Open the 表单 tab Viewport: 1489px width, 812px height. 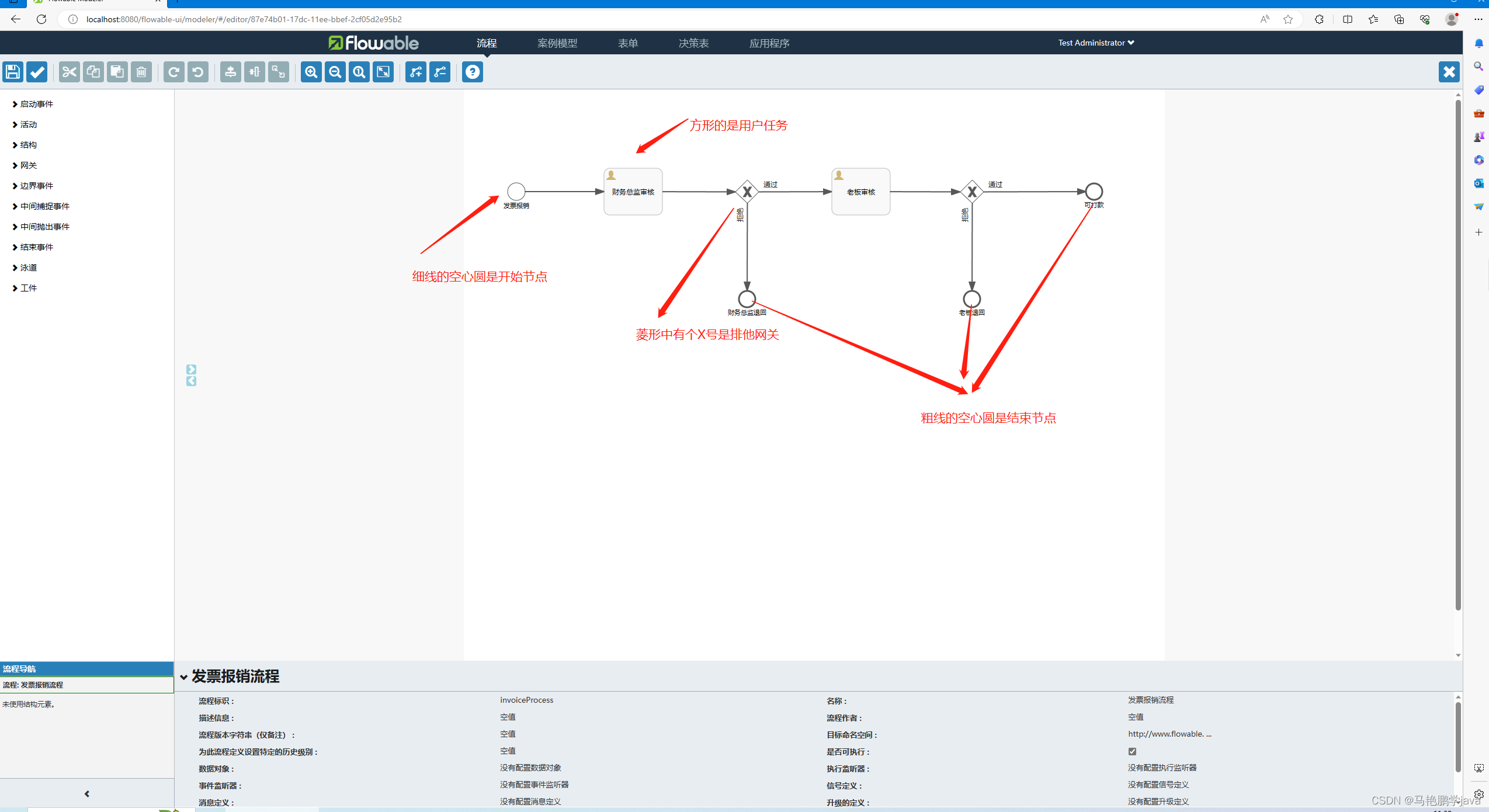628,43
